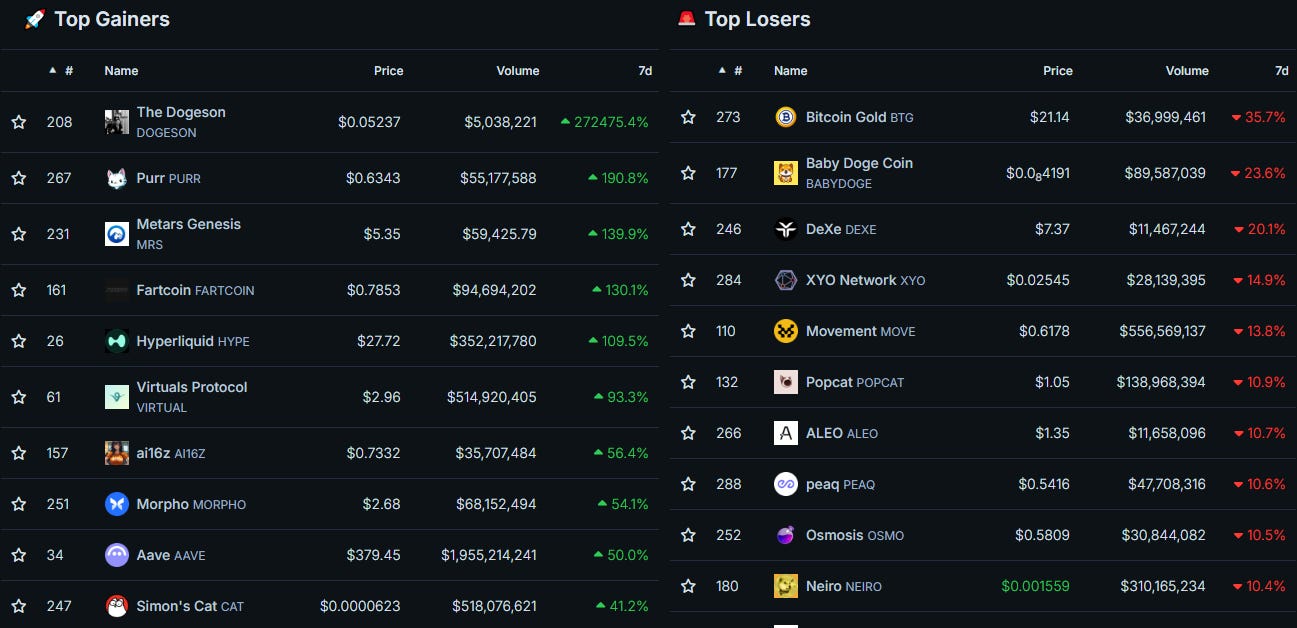Open the Bitcoin Gold BTG page
Screen dimensions: 1297x628
pyautogui.click(x=860, y=117)
